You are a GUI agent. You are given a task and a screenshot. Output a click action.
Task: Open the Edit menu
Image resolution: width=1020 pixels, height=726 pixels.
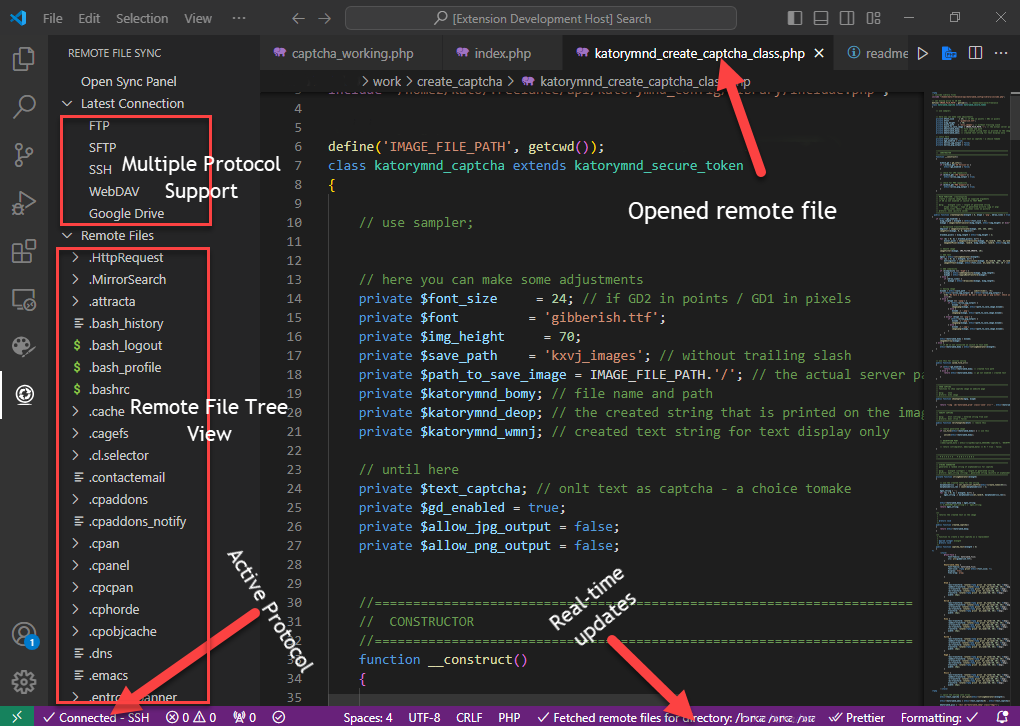tap(89, 18)
